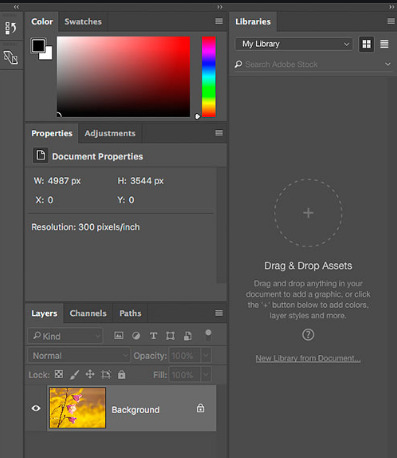Open the My Library dropdown
397x458 pixels.
(294, 44)
